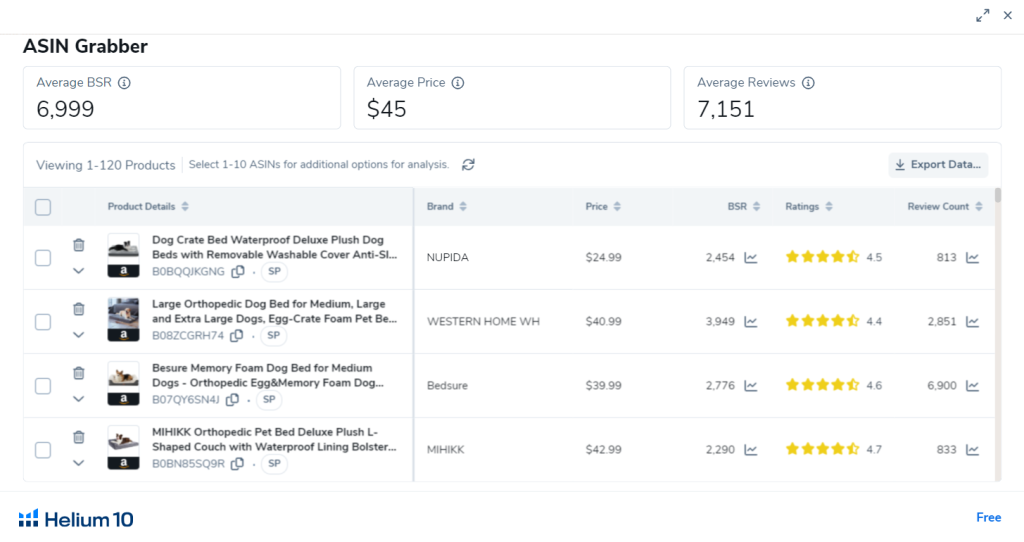Click the WESTERN HOME WH product thumbnail
The image size is (1024, 542).
(x=123, y=319)
